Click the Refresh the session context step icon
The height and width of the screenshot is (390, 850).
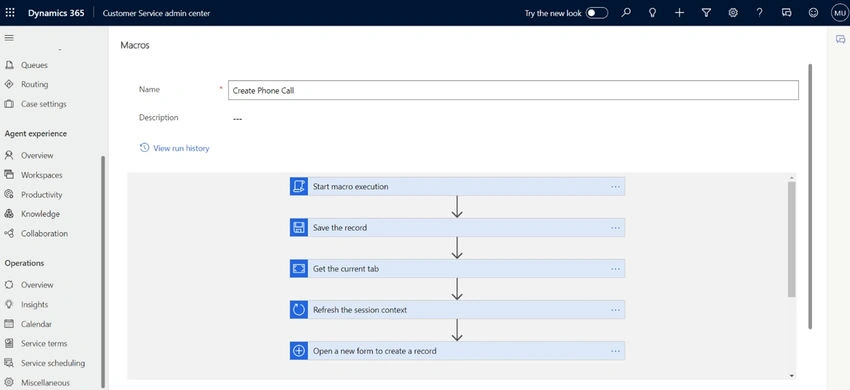coord(299,310)
